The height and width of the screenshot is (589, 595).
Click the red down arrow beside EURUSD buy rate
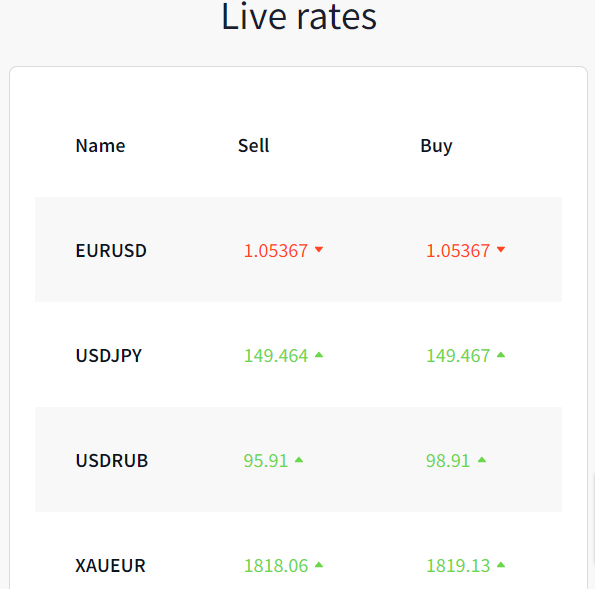[x=501, y=249]
